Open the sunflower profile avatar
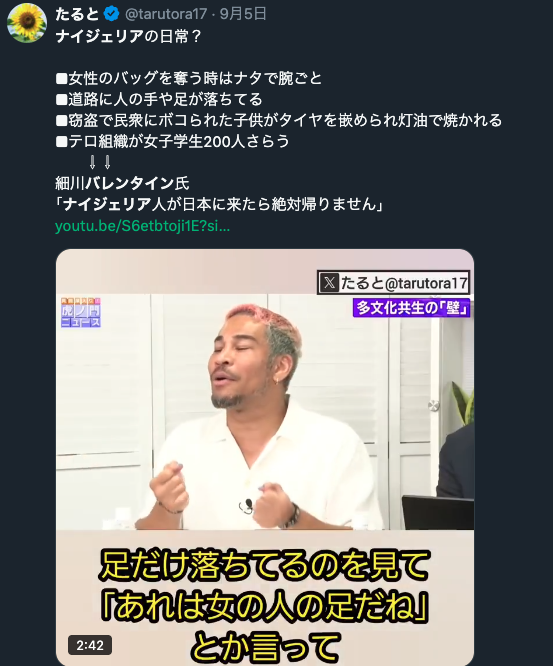The height and width of the screenshot is (666, 553). tap(26, 23)
